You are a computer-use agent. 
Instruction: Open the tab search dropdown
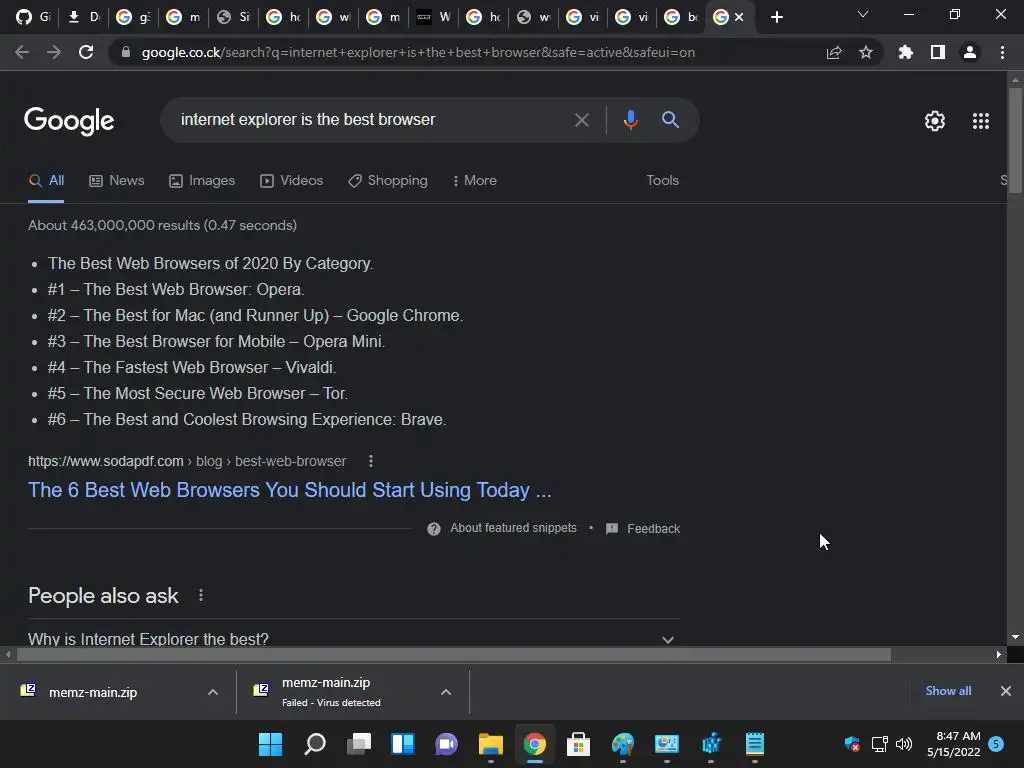coord(863,14)
